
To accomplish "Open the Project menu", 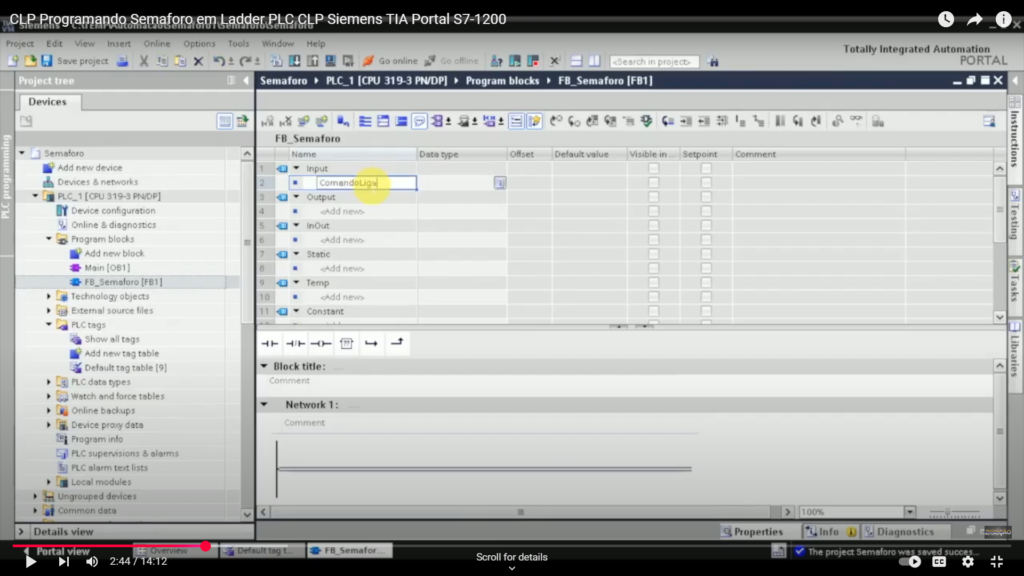I will click(x=20, y=44).
